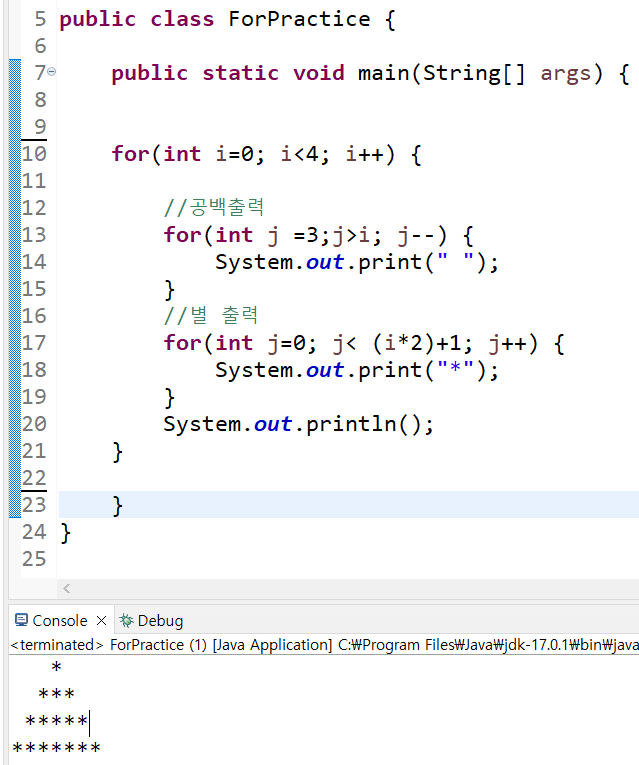Click the horizontal scrollbar left arrow
639x765 pixels.
(x=67, y=589)
